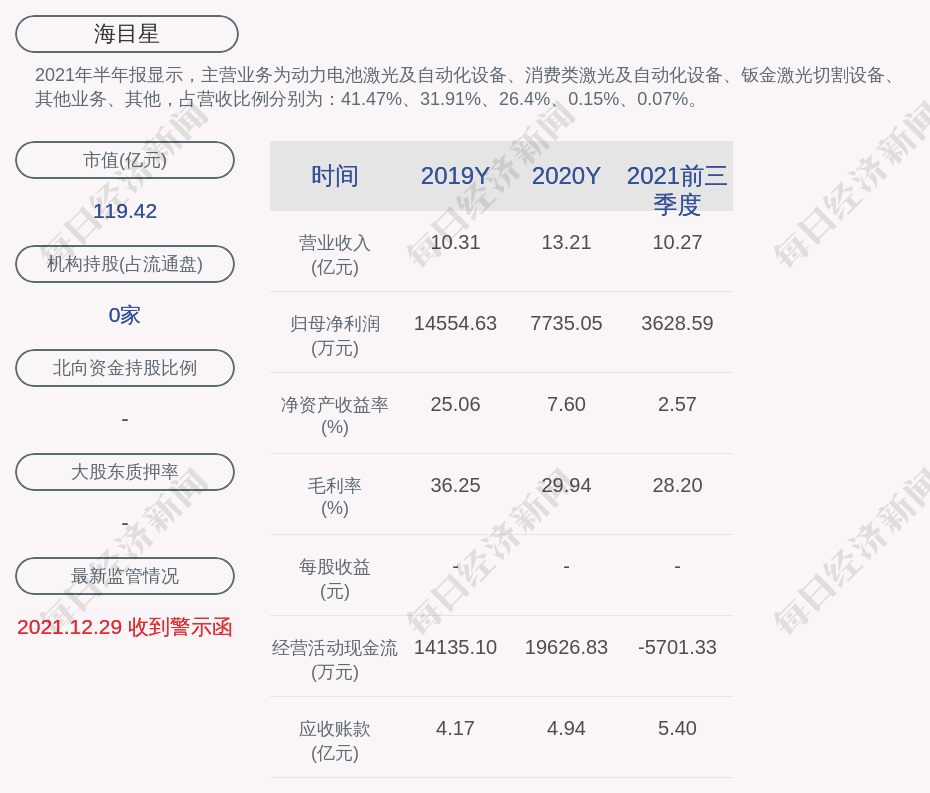Click the 2021年半年报显示 description paragraph

point(467,87)
